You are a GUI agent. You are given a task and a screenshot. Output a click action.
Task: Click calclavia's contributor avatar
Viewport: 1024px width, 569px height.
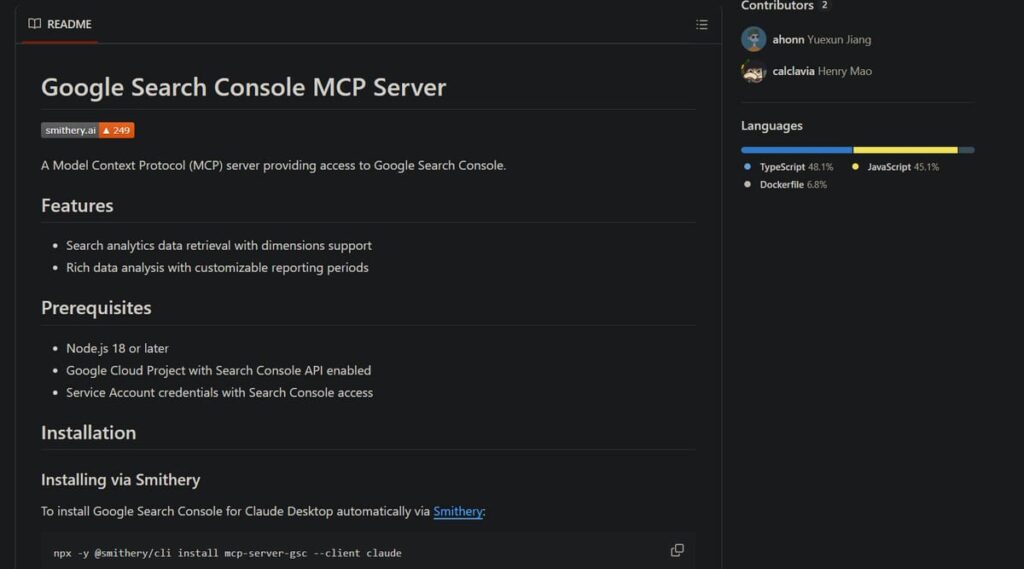753,71
